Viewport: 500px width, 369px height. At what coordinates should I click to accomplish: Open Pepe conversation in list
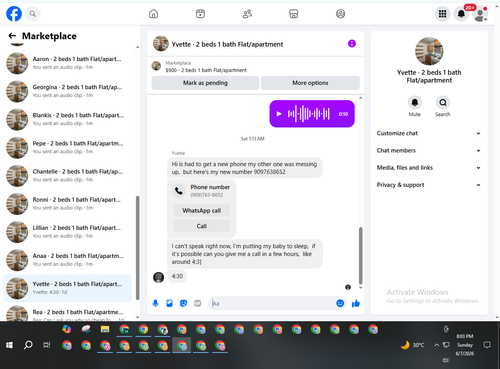pyautogui.click(x=67, y=147)
